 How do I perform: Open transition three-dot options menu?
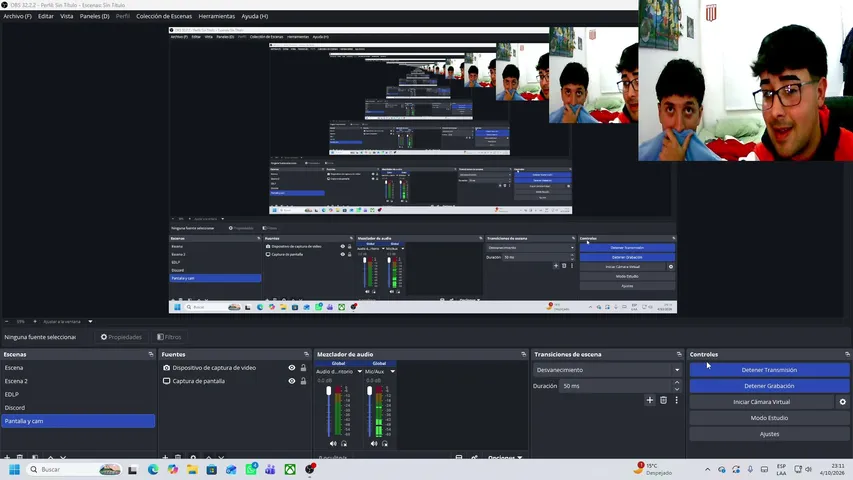pyautogui.click(x=676, y=400)
